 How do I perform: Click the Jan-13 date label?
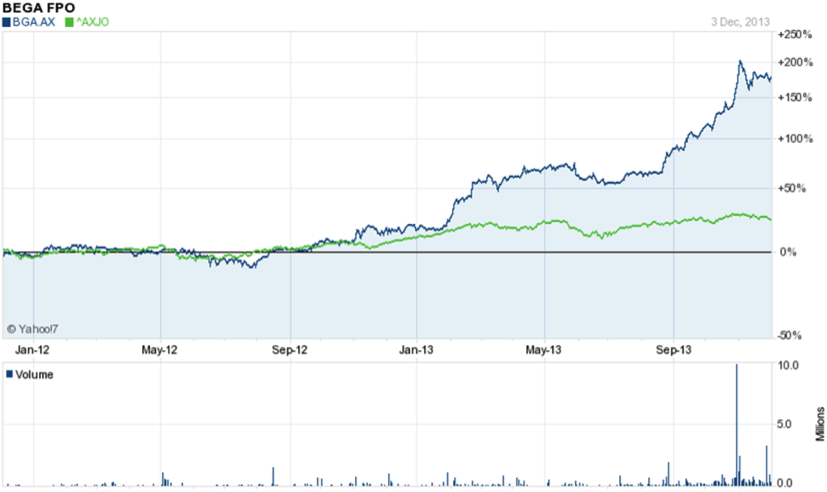[416, 350]
